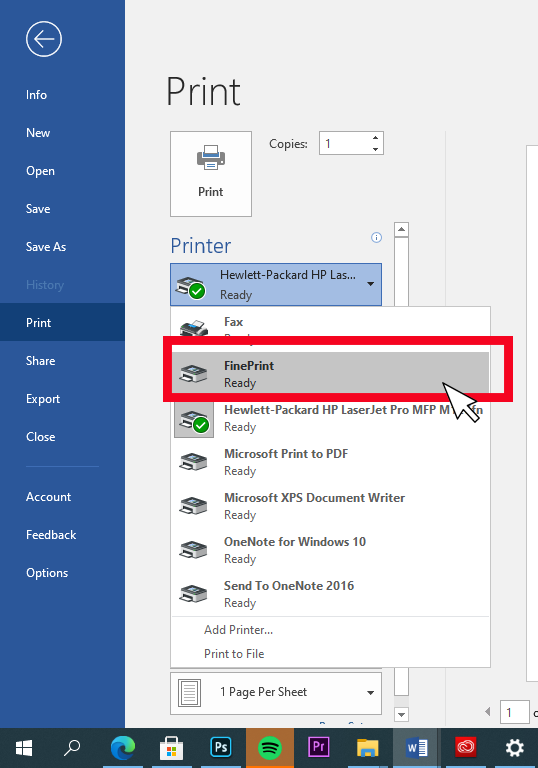Open Adobe Creative Cloud from taskbar
The image size is (538, 768).
465,748
